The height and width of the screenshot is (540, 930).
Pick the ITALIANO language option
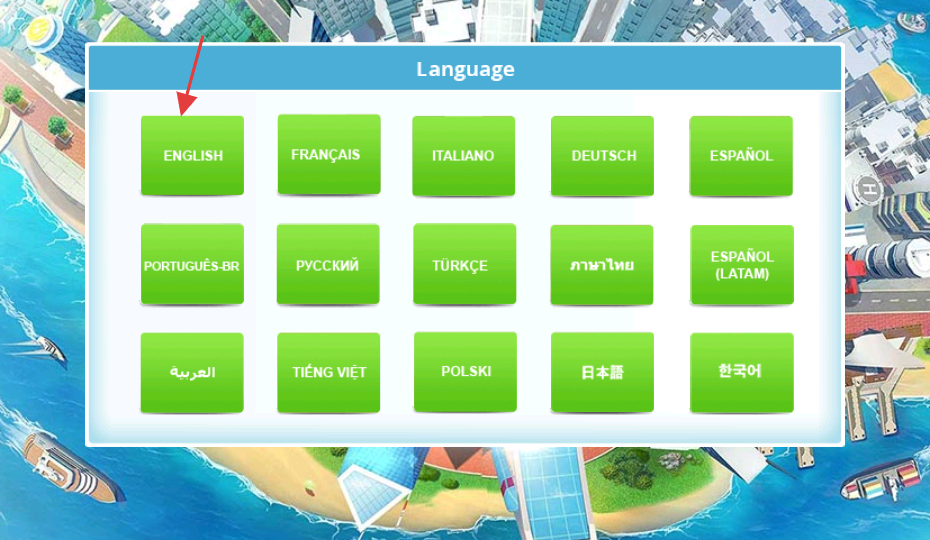pos(463,155)
